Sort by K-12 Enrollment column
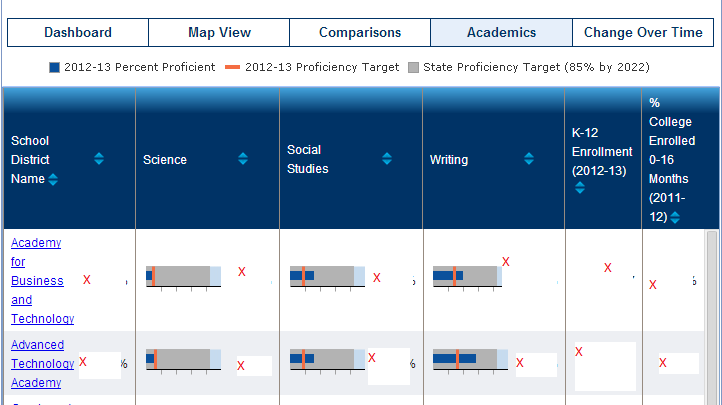Viewport: 722px width, 405px height. point(580,187)
